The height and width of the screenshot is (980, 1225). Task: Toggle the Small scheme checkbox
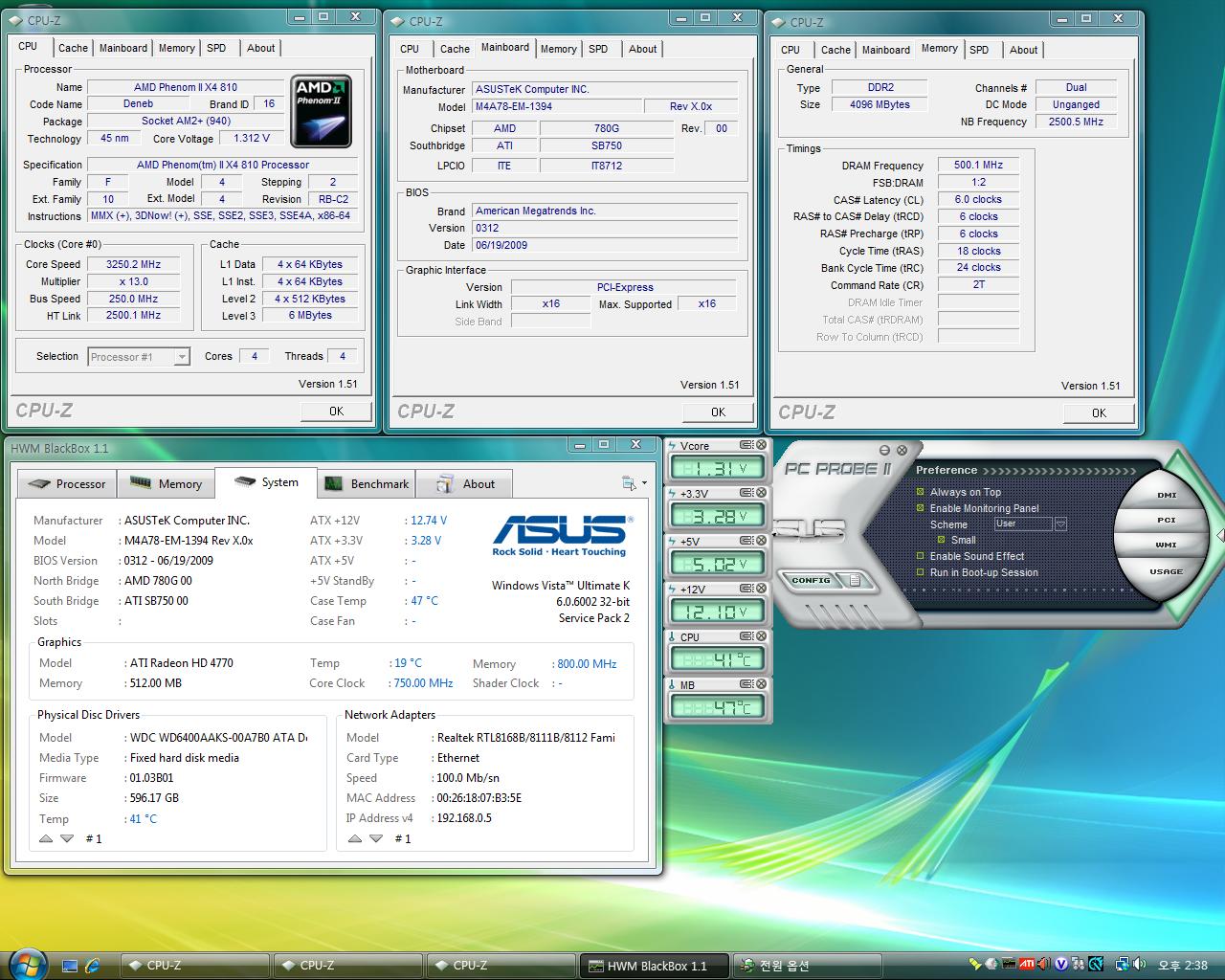tap(942, 540)
